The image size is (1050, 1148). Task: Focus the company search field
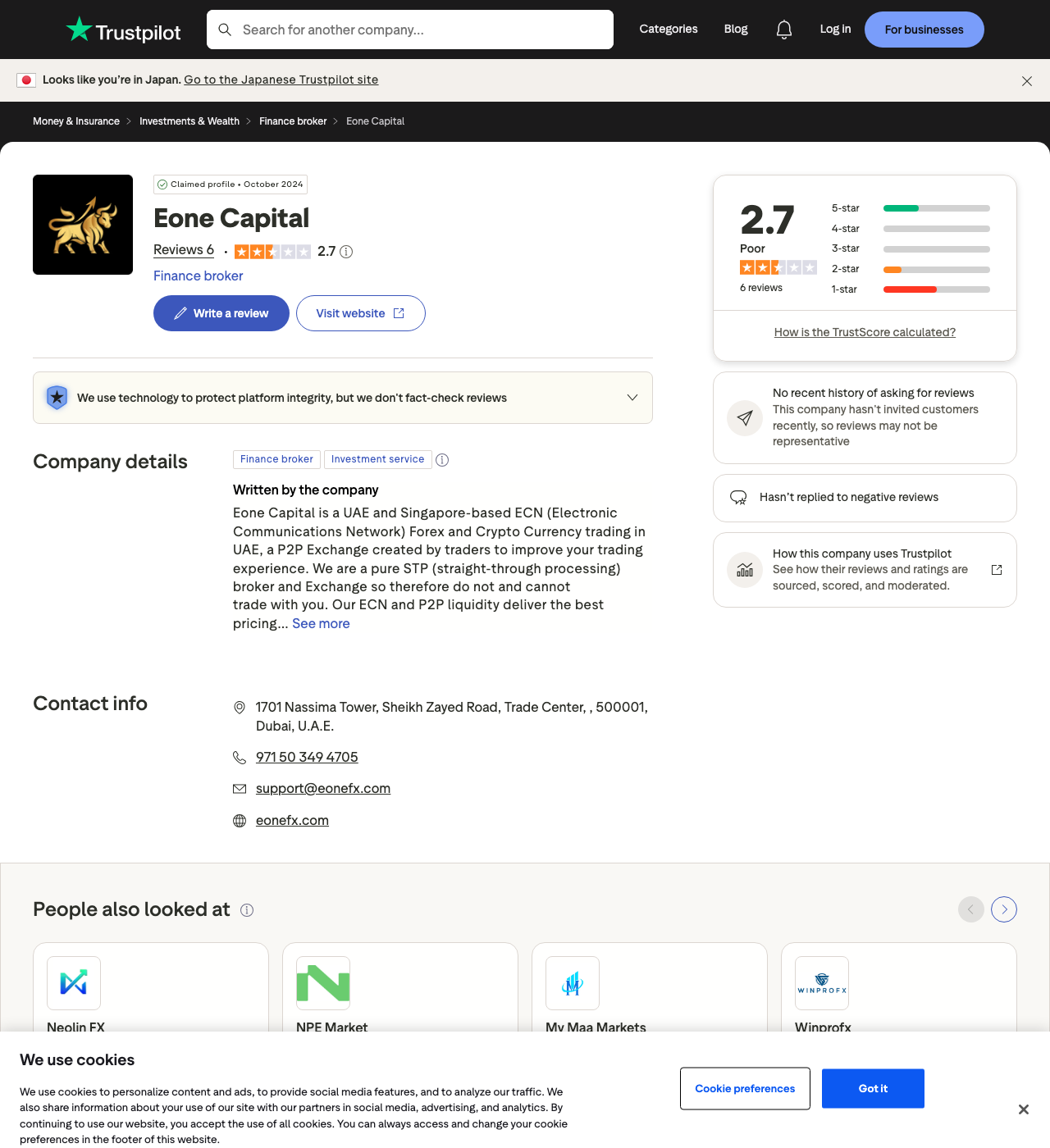(410, 30)
